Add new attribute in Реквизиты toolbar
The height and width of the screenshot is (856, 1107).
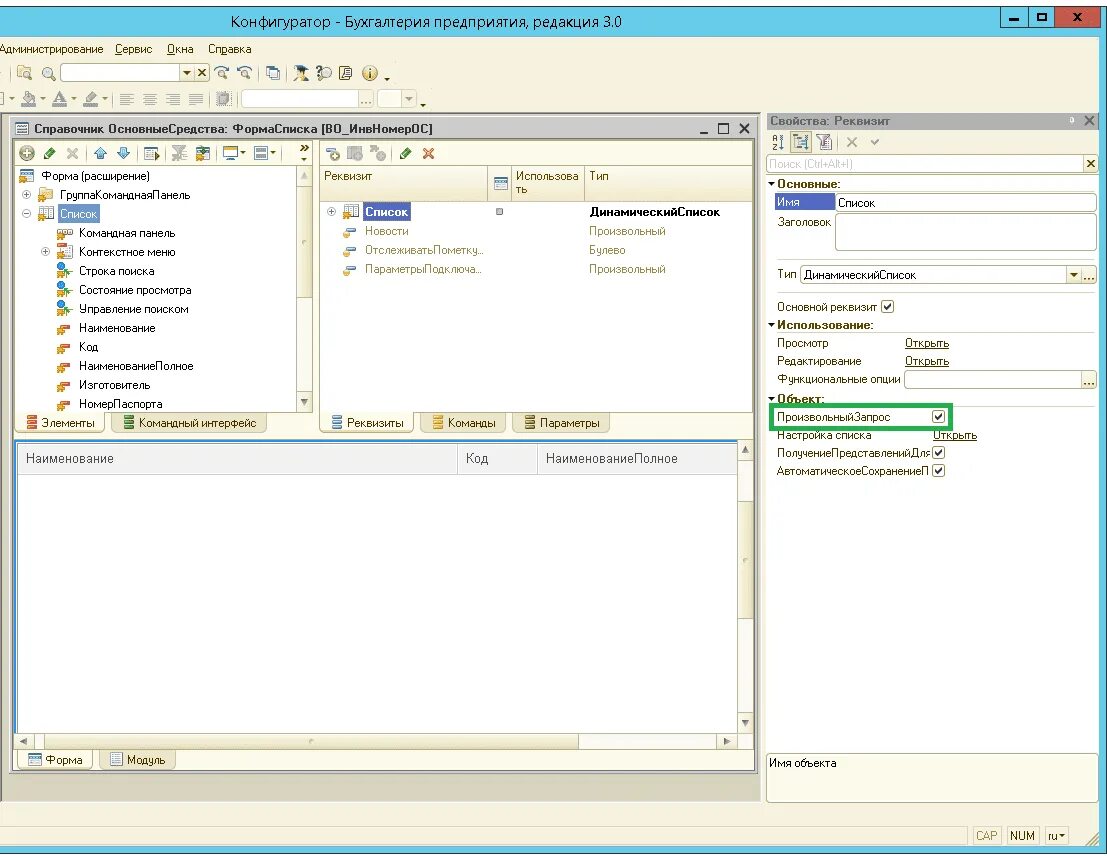(x=333, y=153)
